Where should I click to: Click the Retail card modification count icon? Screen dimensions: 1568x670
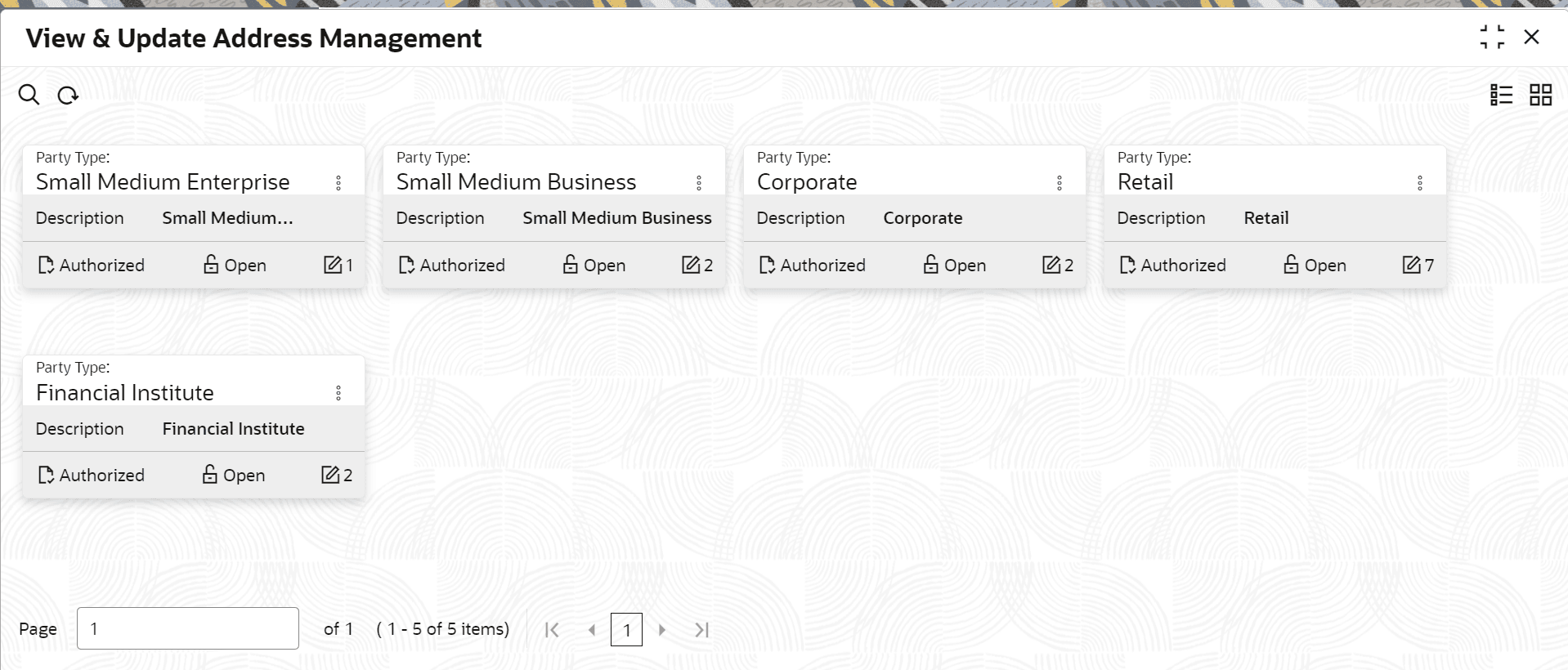click(1411, 265)
